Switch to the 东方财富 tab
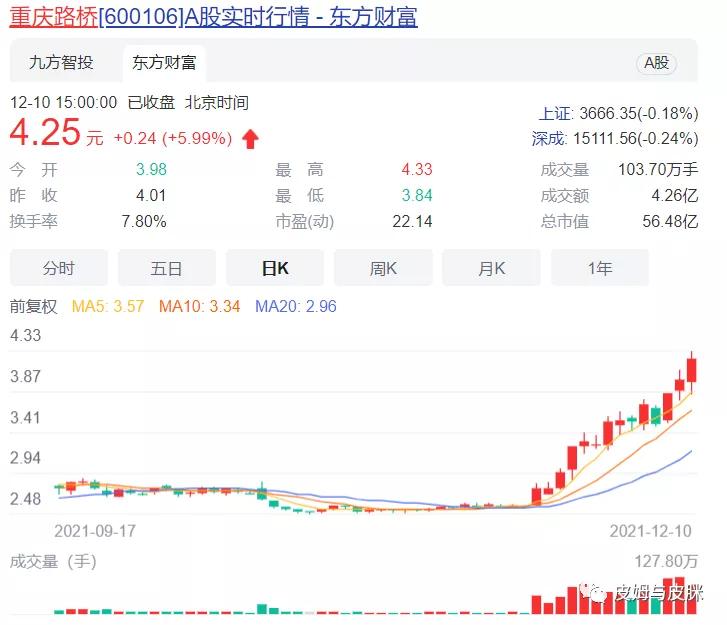 pyautogui.click(x=164, y=63)
